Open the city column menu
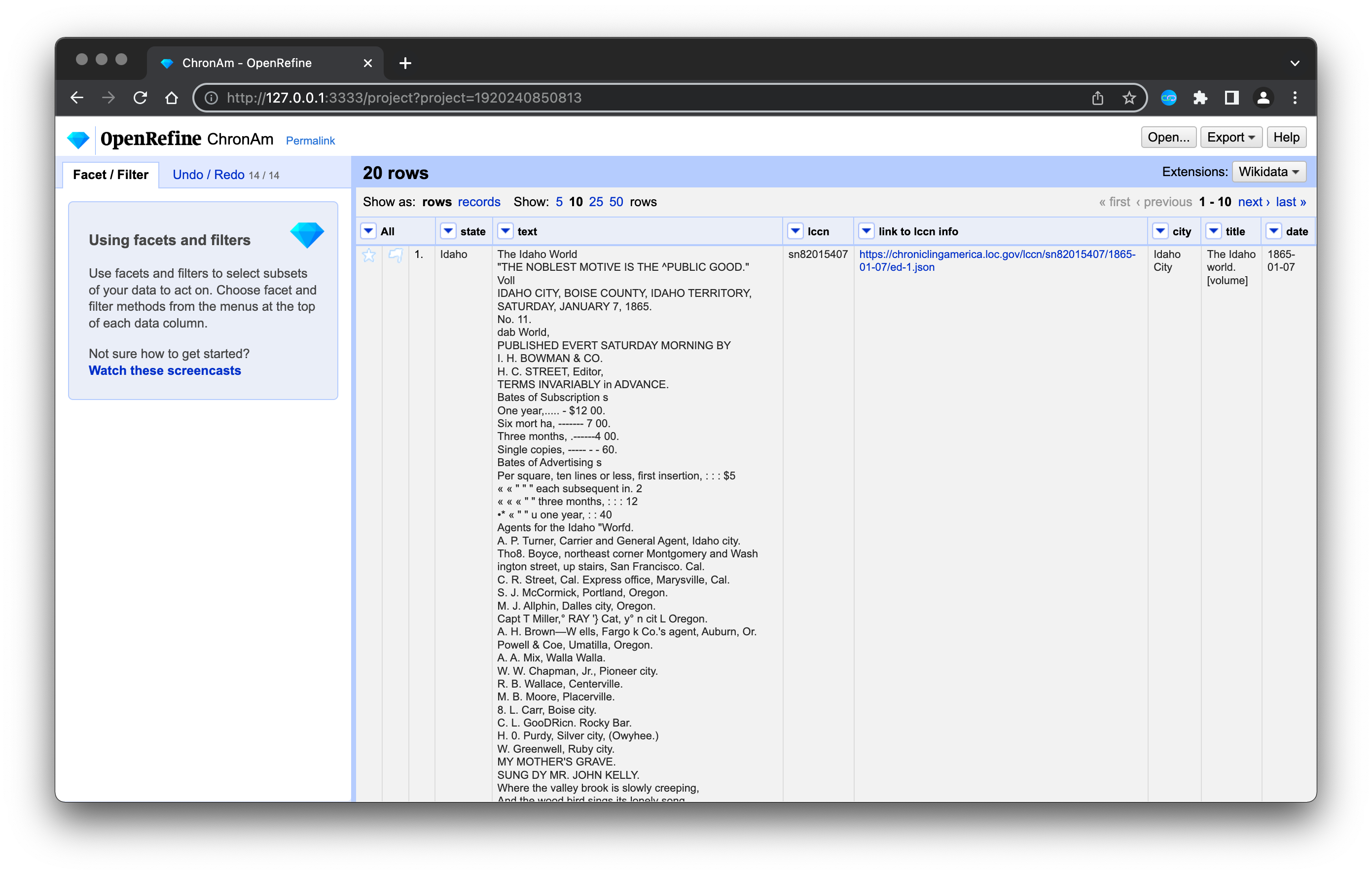The image size is (1372, 875). coord(1160,231)
